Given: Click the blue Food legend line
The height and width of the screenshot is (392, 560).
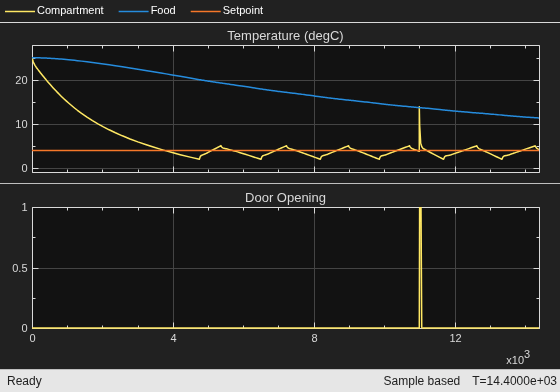Looking at the screenshot, I should (133, 11).
